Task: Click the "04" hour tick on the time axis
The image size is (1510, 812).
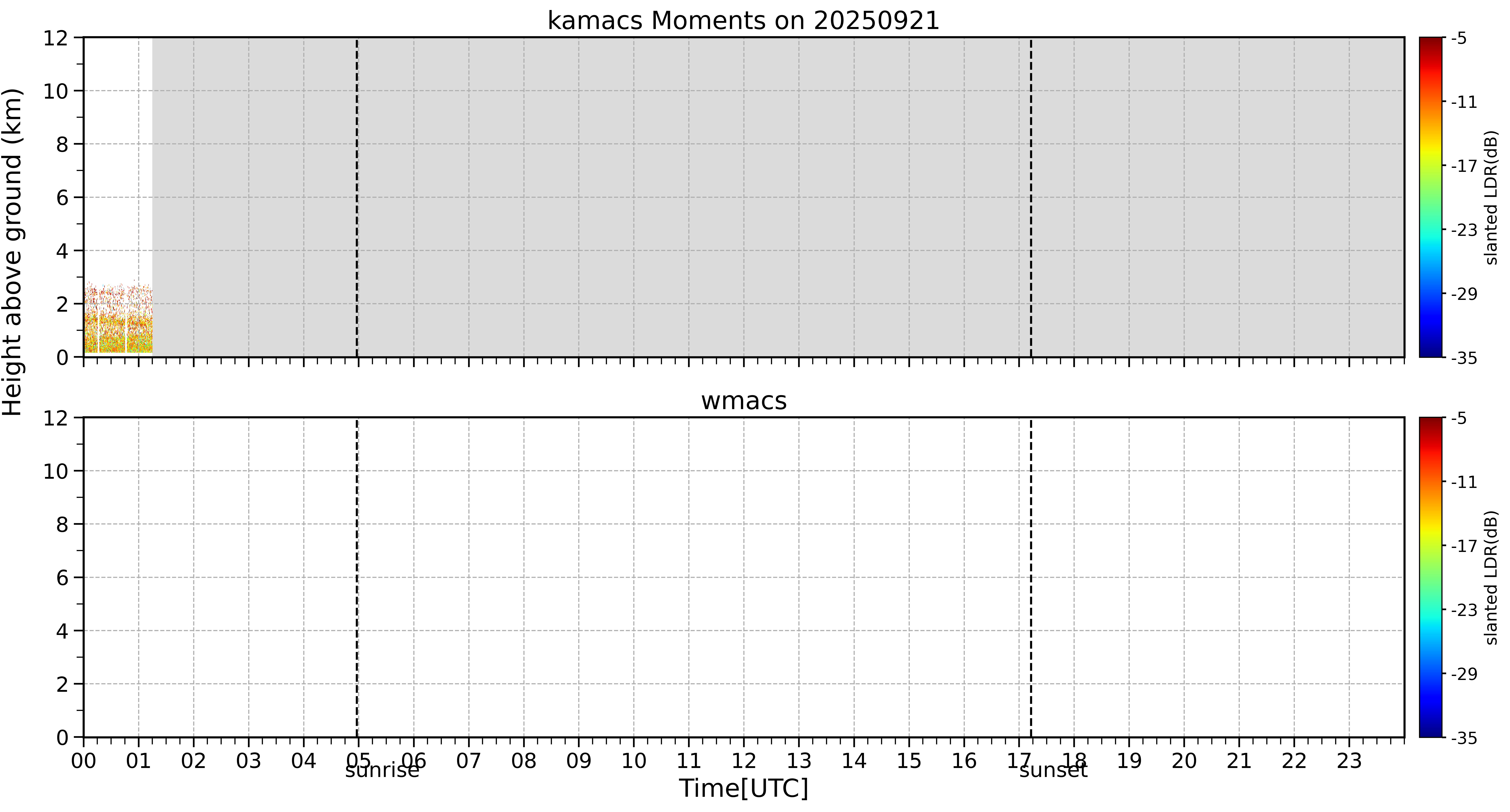Action: coord(304,761)
